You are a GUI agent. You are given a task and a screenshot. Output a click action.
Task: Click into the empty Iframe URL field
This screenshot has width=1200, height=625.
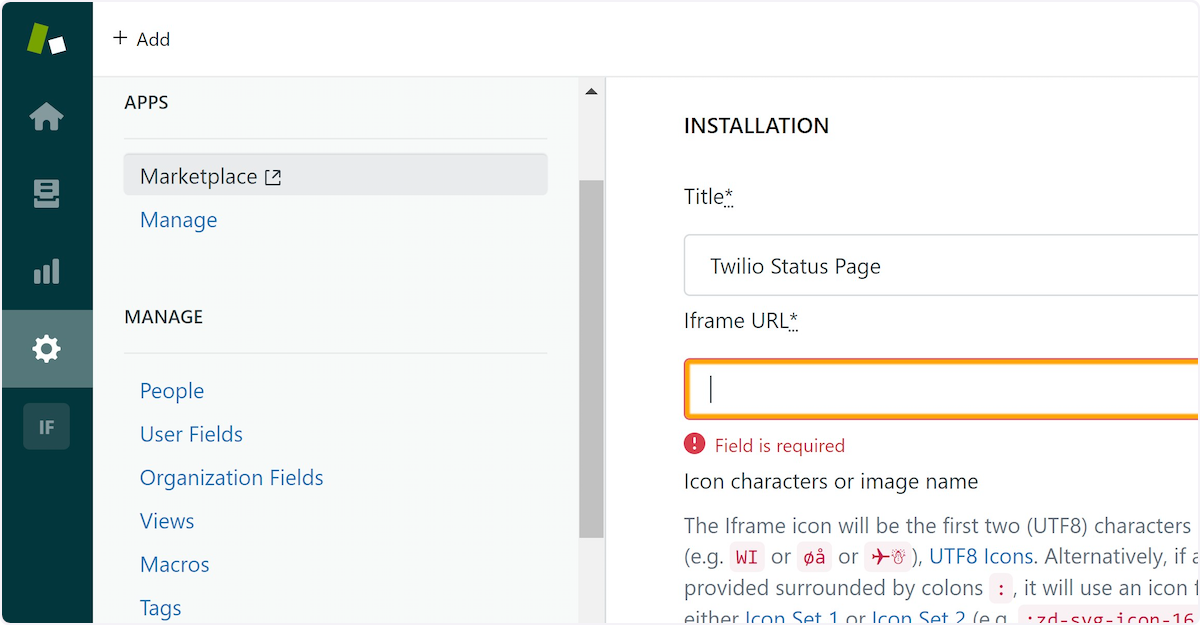click(x=941, y=389)
